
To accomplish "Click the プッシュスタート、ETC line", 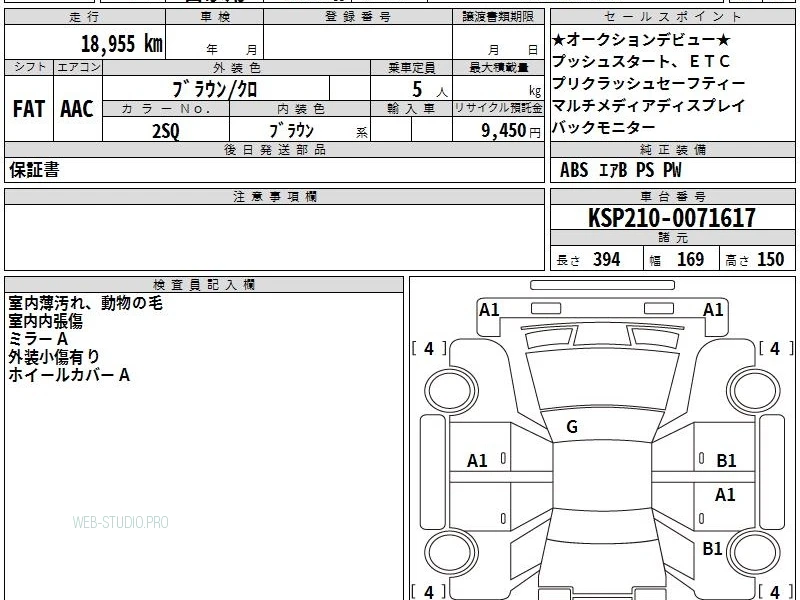I will click(x=641, y=61).
